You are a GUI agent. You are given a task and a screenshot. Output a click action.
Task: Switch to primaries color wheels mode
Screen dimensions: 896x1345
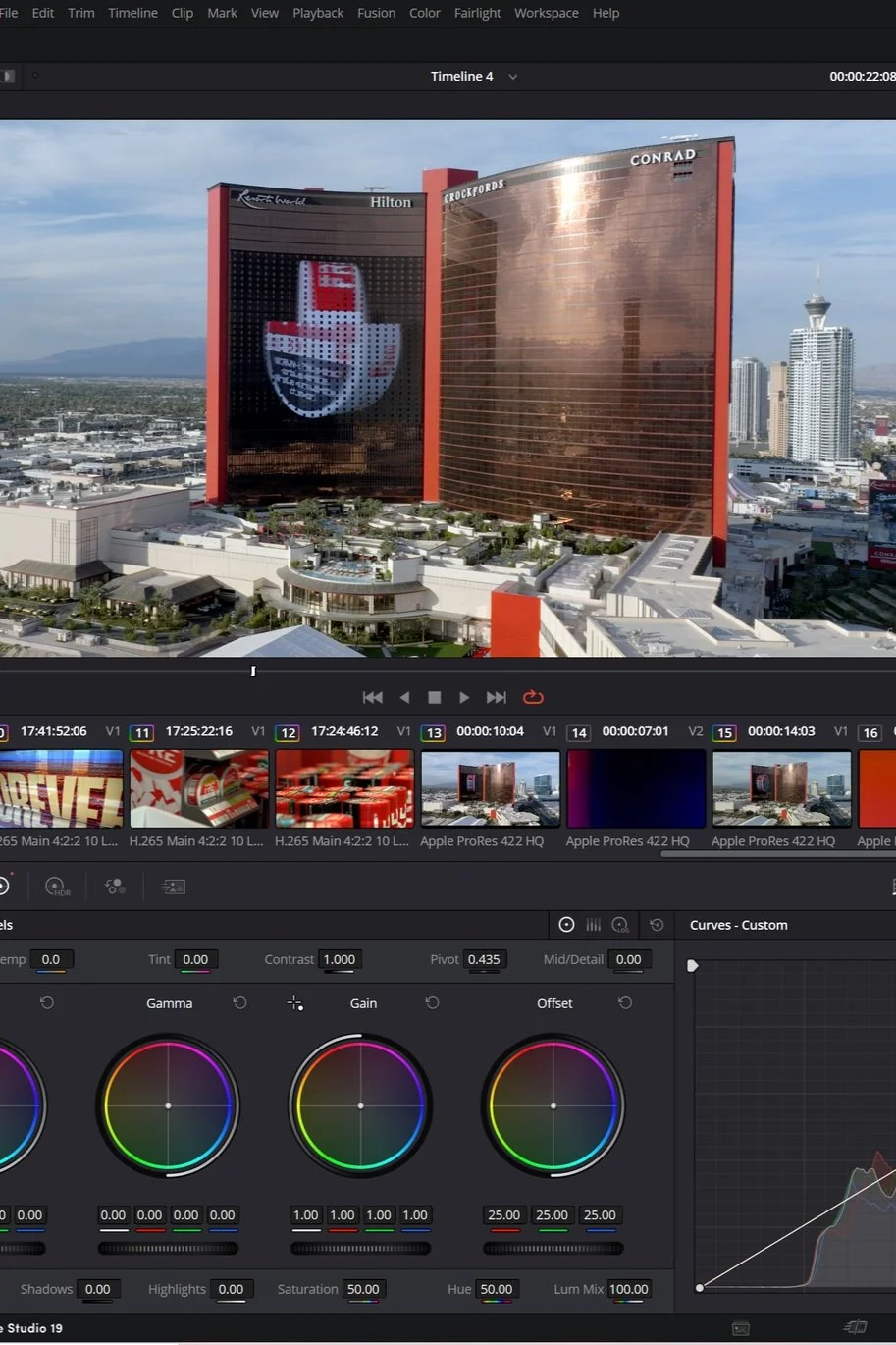(x=566, y=925)
